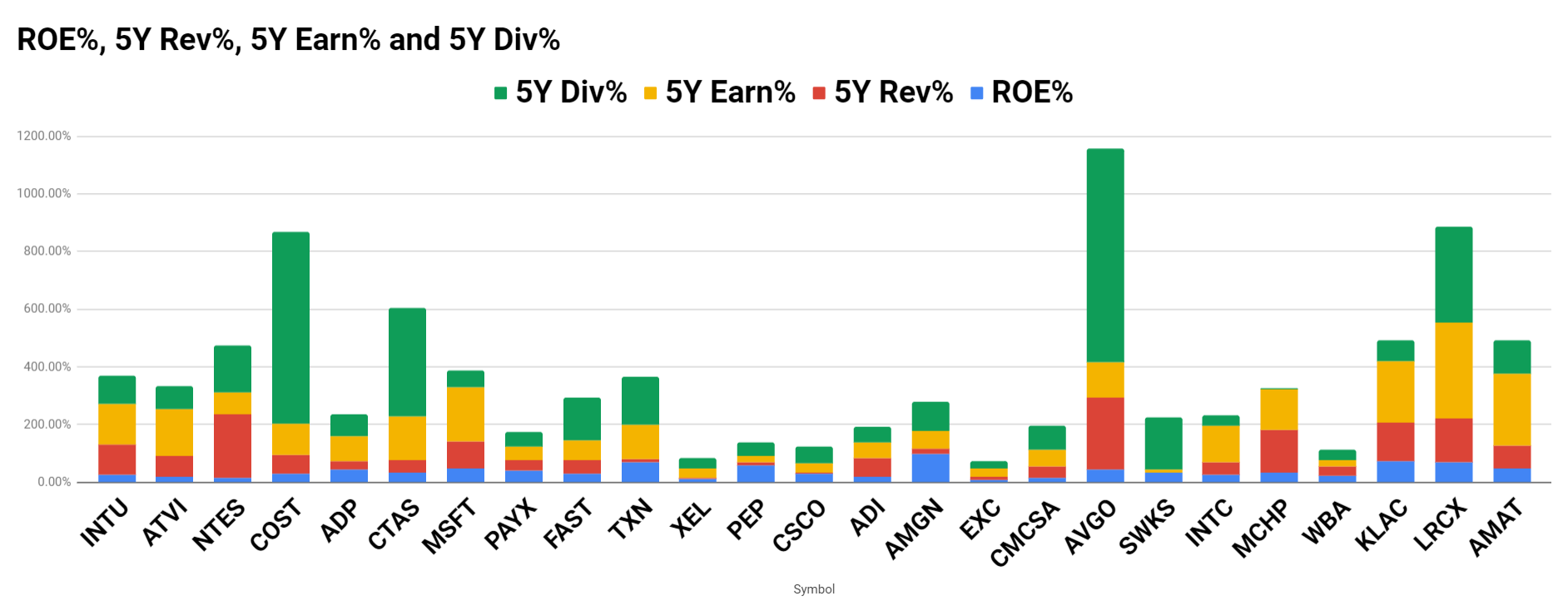
Task: Click the chart title text
Action: tap(289, 39)
